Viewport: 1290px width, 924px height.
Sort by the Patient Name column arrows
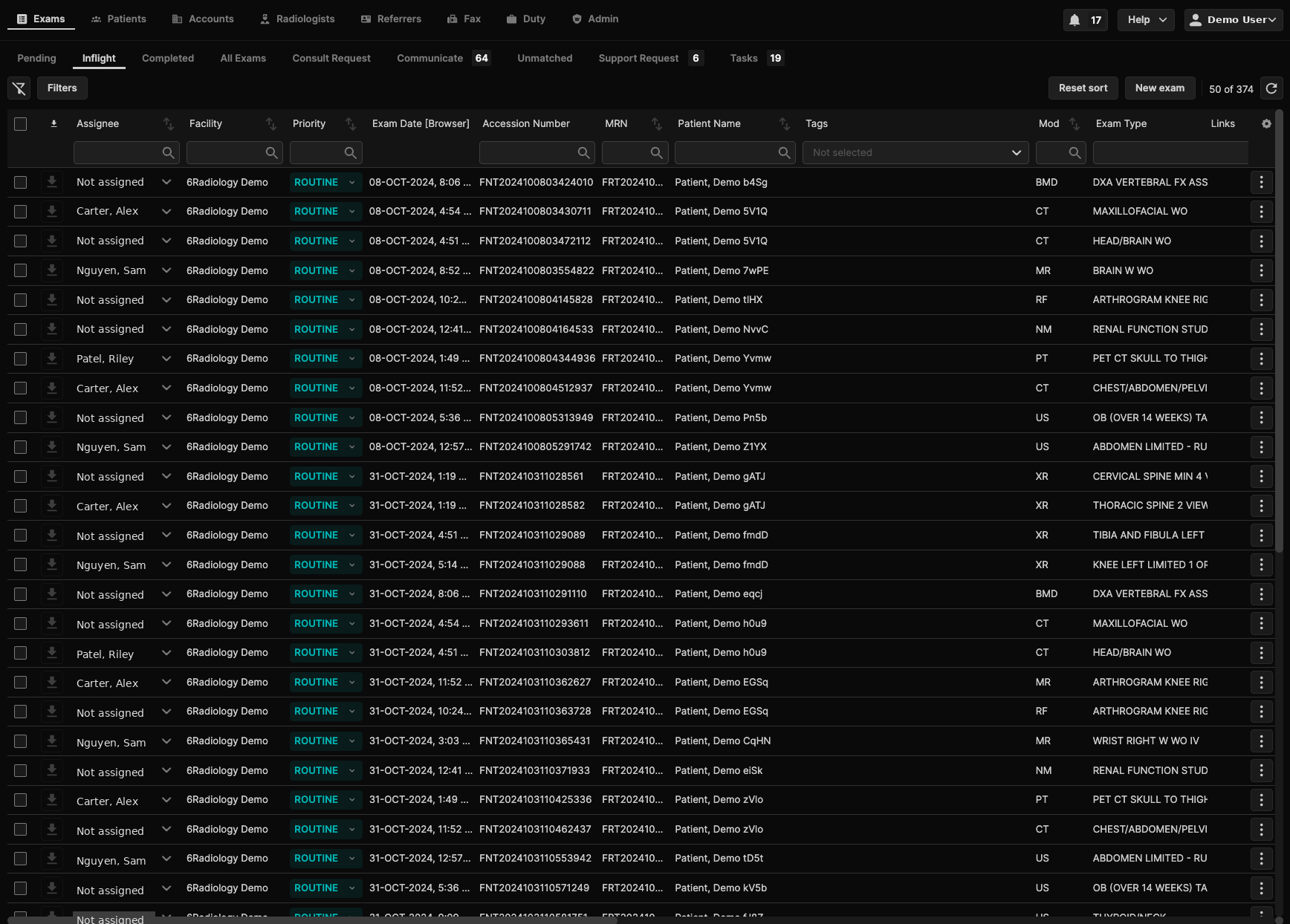[x=784, y=124]
